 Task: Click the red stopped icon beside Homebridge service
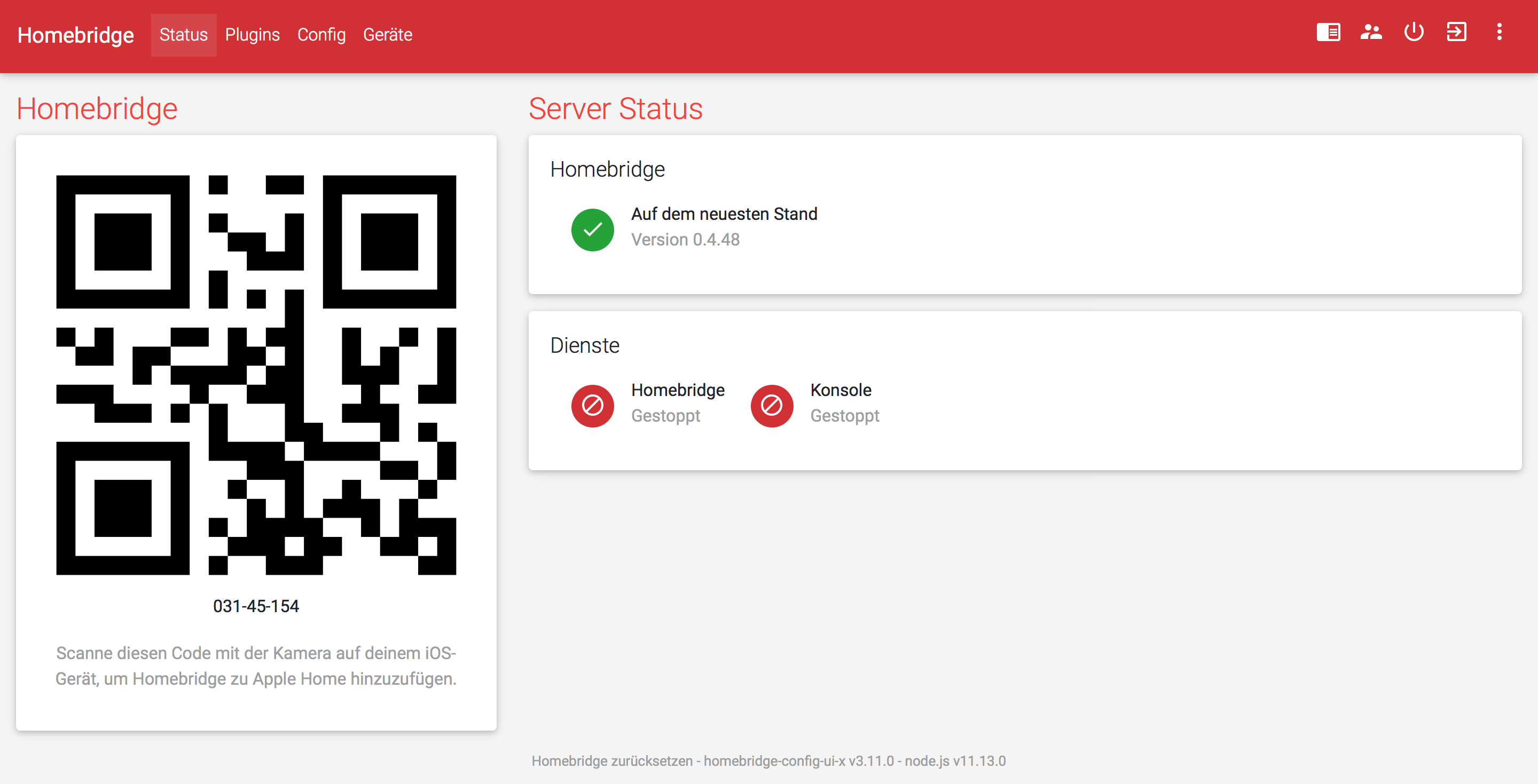point(592,406)
